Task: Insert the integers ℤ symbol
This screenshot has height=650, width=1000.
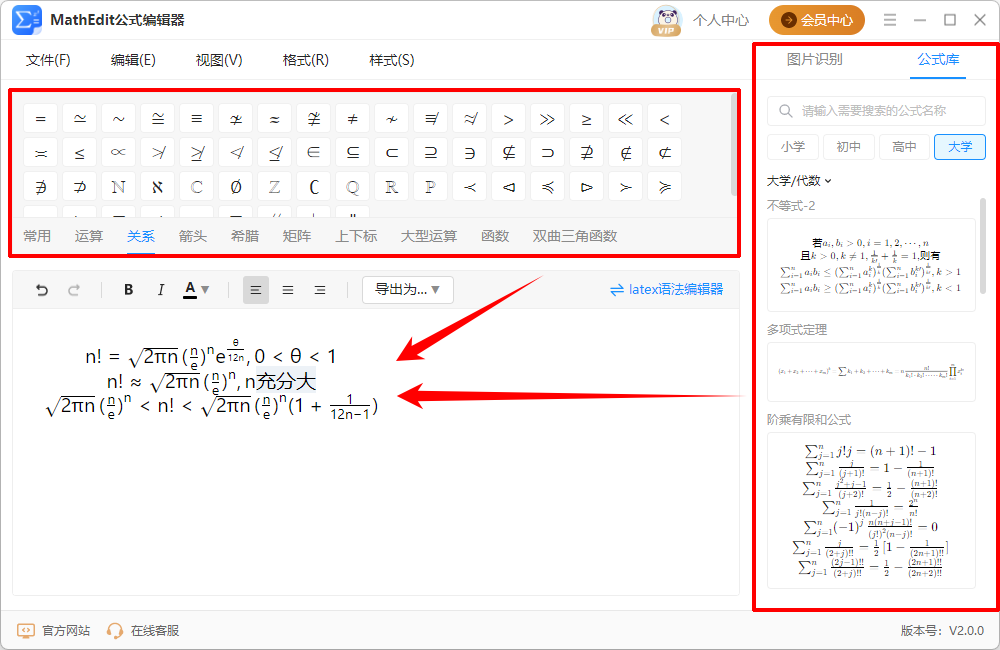Action: [x=274, y=187]
